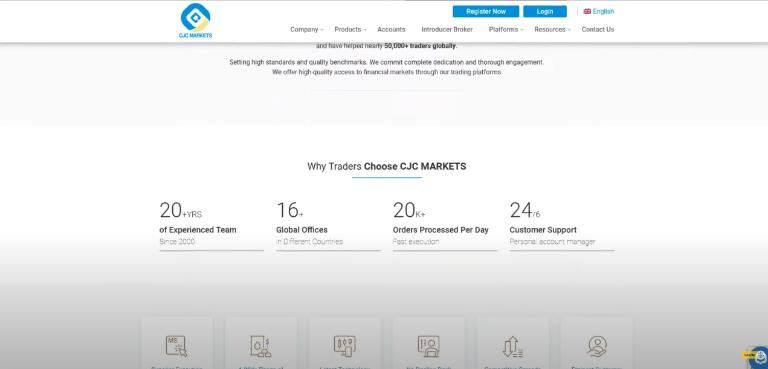Expand the Platforms dropdown menu
Screen dimensions: 768x369
pyautogui.click(x=506, y=29)
